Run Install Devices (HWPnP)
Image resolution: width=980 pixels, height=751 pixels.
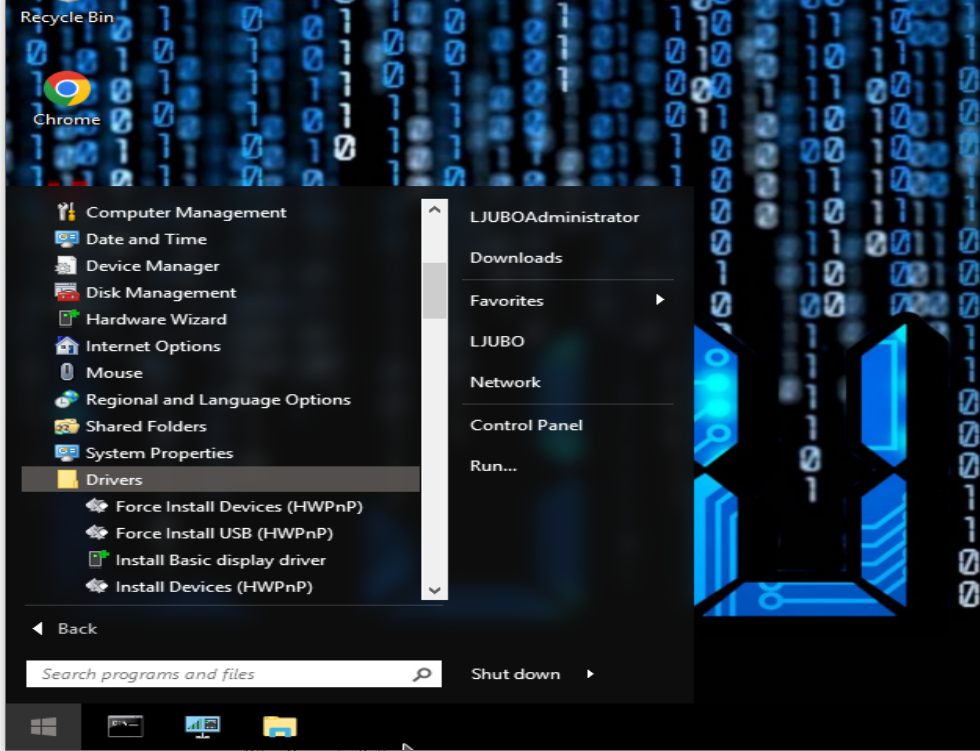pos(221,586)
